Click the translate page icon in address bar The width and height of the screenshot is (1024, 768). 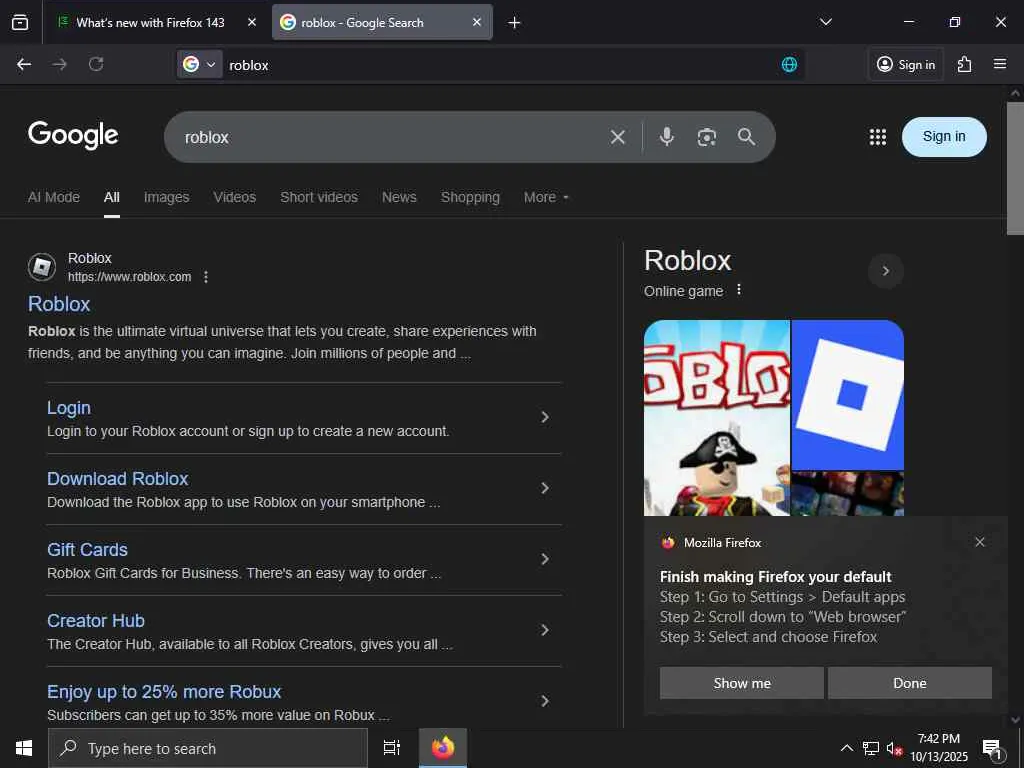point(789,64)
